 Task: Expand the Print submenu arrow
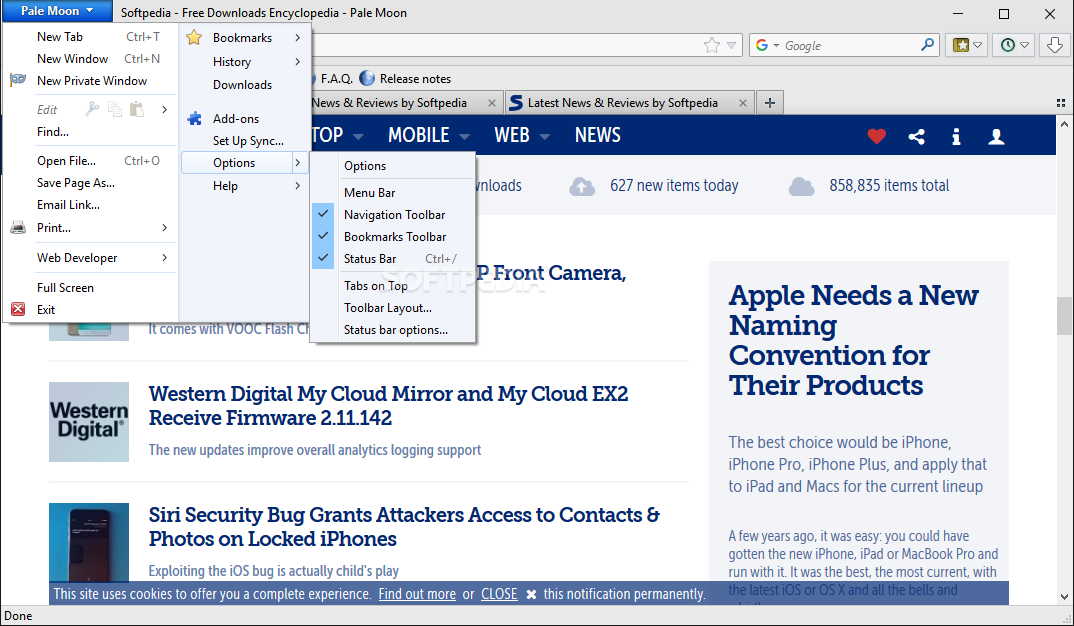click(x=164, y=227)
